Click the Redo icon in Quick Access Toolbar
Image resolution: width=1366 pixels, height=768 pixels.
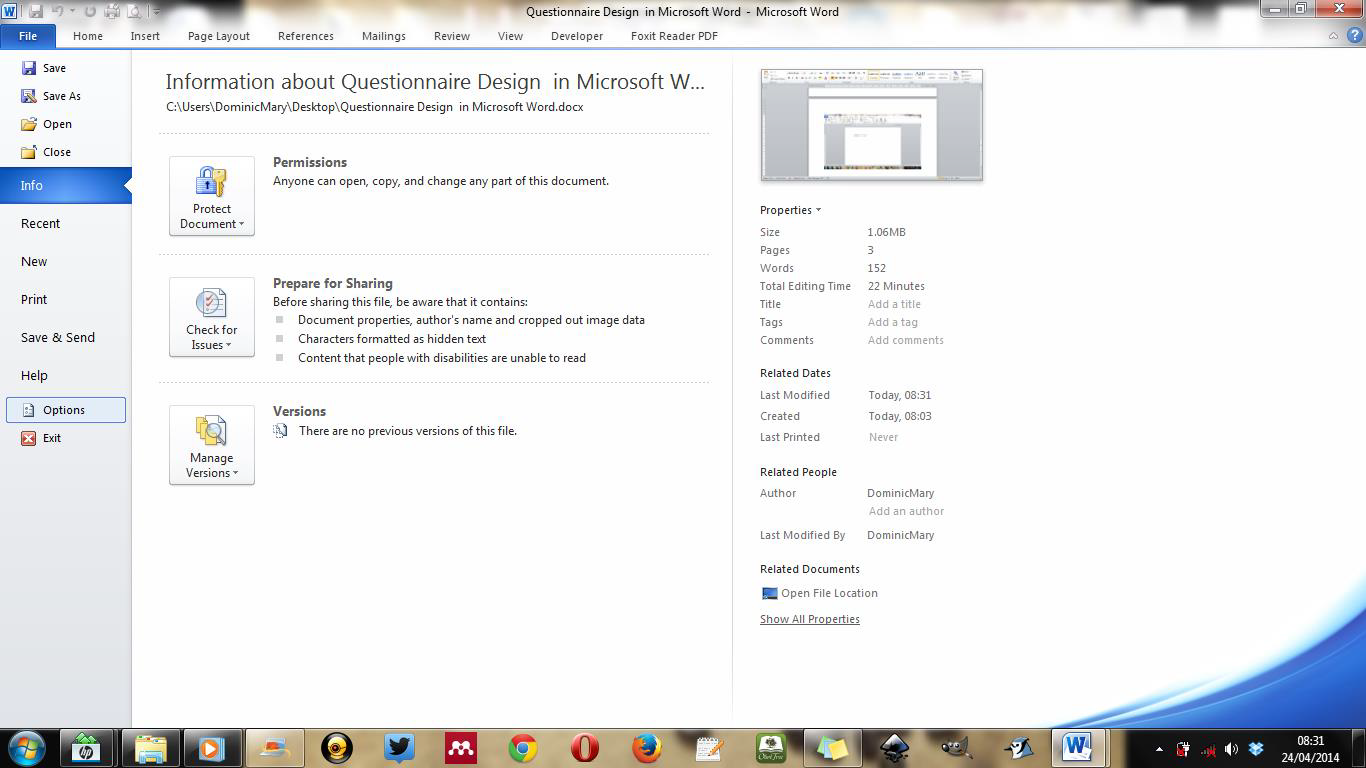(91, 11)
